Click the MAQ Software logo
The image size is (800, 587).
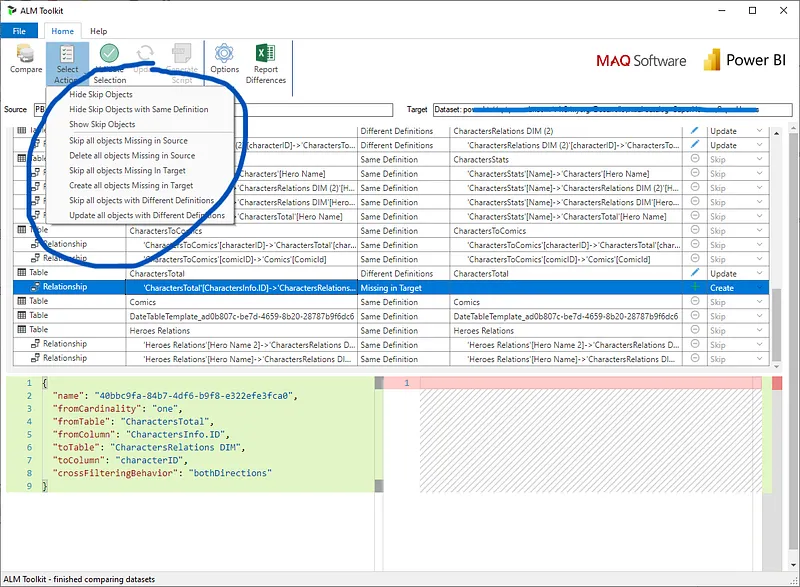click(x=641, y=61)
